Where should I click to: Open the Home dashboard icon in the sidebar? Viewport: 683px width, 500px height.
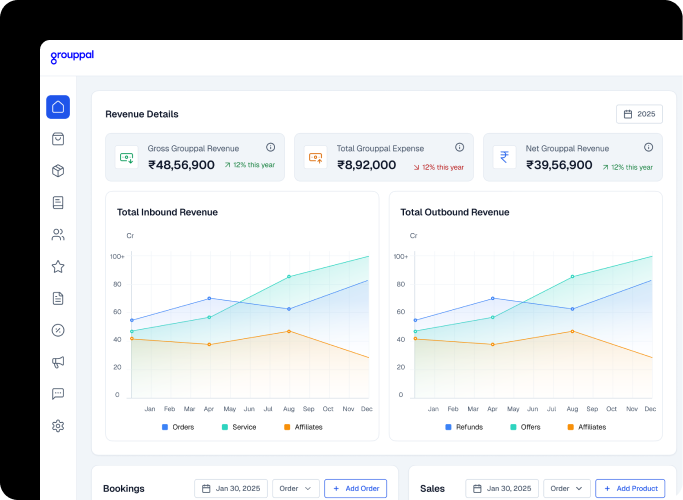(58, 107)
